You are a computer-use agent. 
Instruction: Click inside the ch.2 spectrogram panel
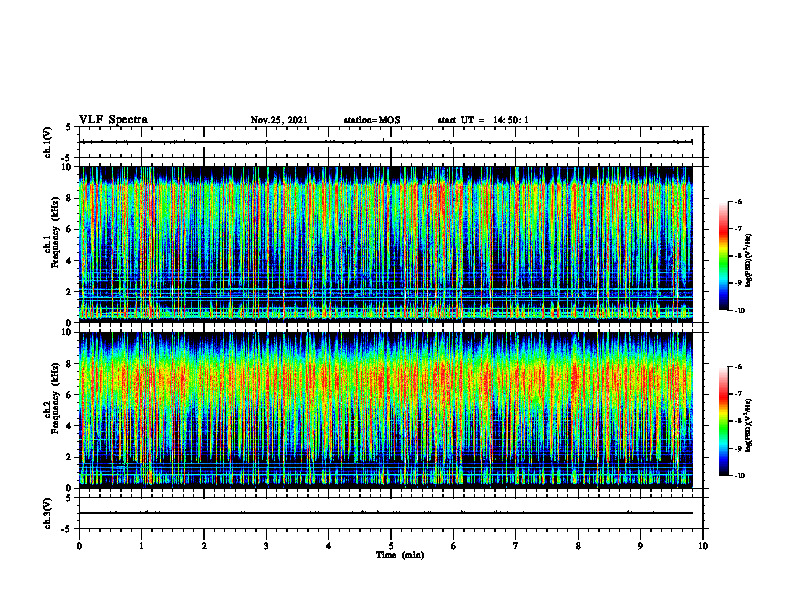(386, 410)
